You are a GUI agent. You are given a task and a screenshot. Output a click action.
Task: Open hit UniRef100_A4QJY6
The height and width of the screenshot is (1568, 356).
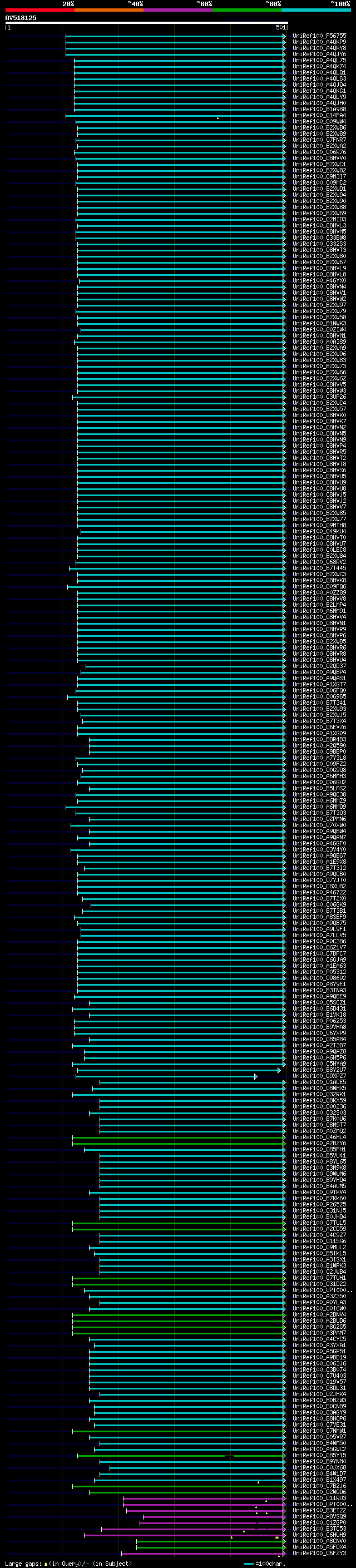coord(319,54)
